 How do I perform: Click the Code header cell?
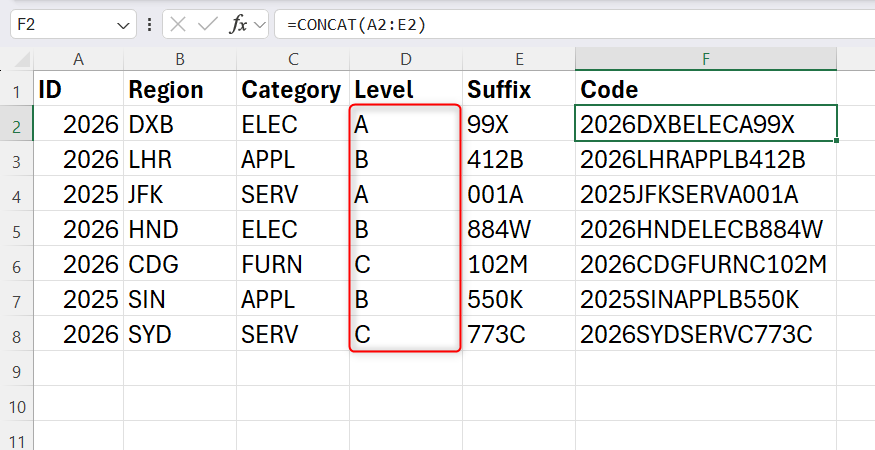[706, 89]
